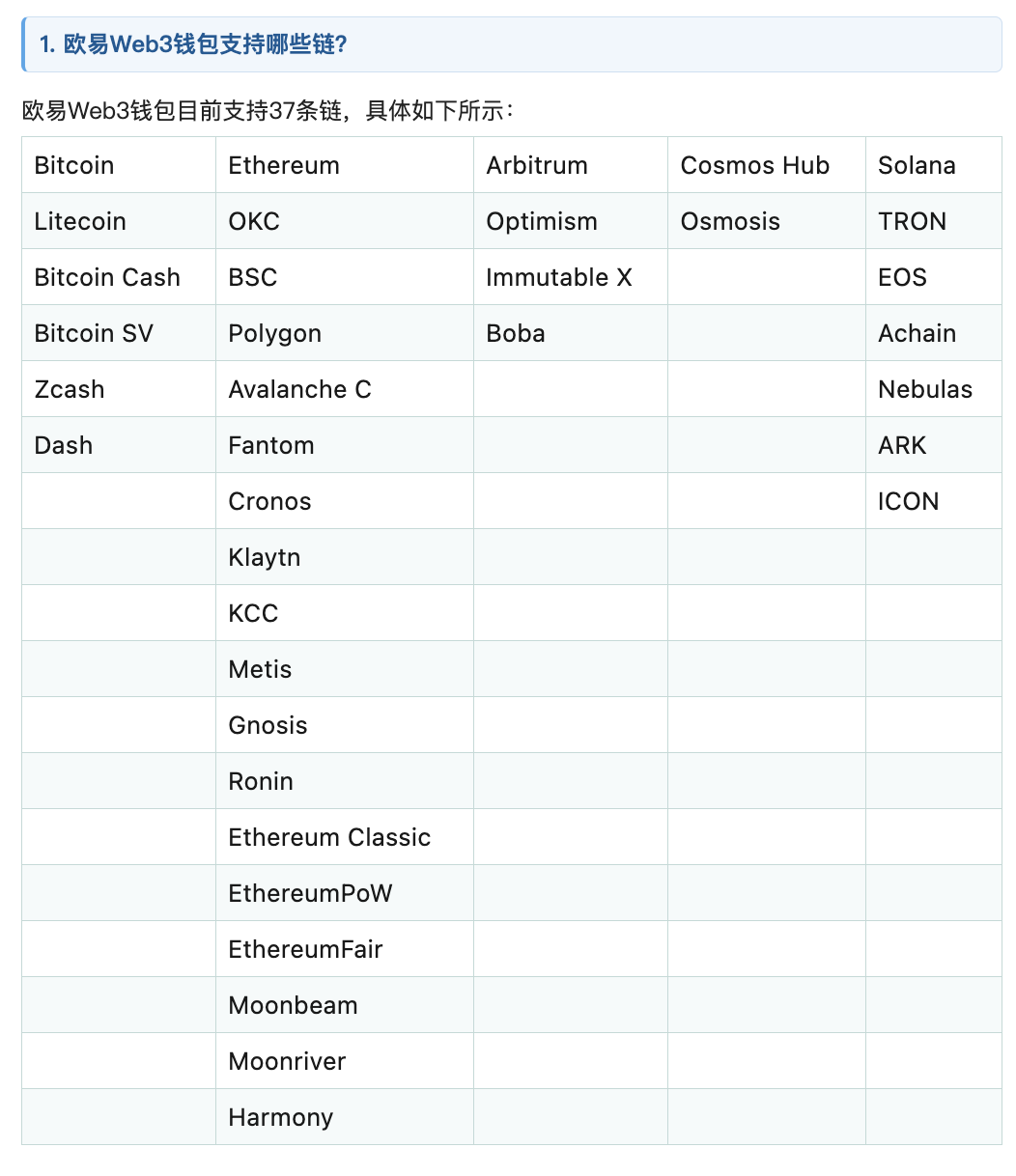Screen dimensions: 1016x1176
Task: Click the Bitcoin Cash cell
Action: tap(107, 277)
